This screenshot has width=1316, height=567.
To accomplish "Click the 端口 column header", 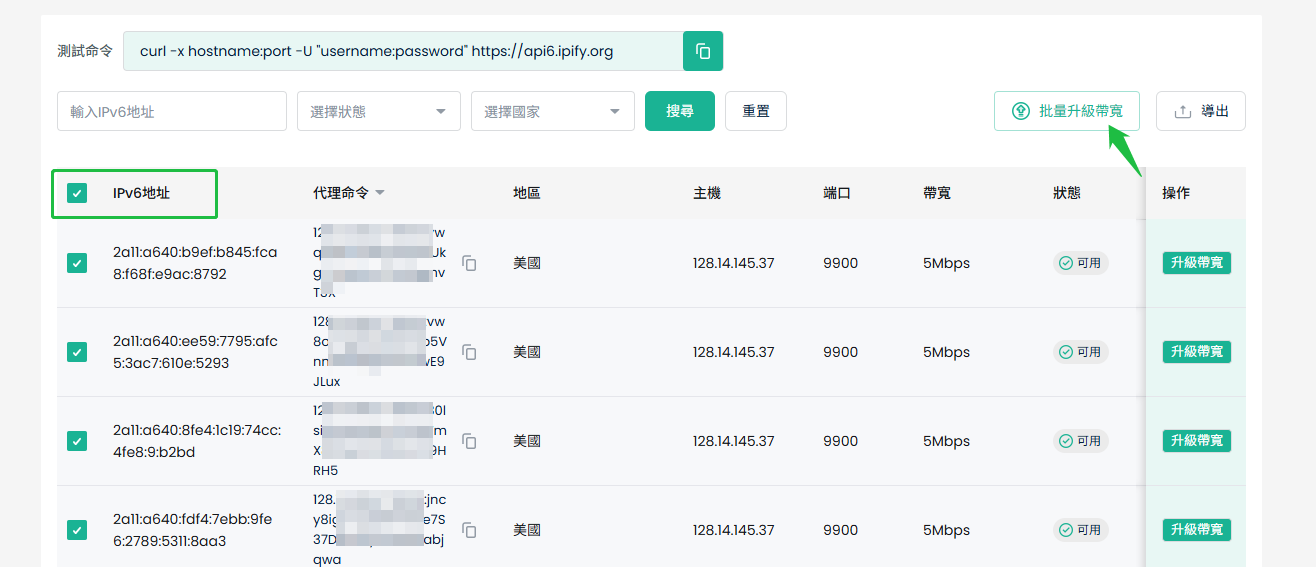I will 837,193.
